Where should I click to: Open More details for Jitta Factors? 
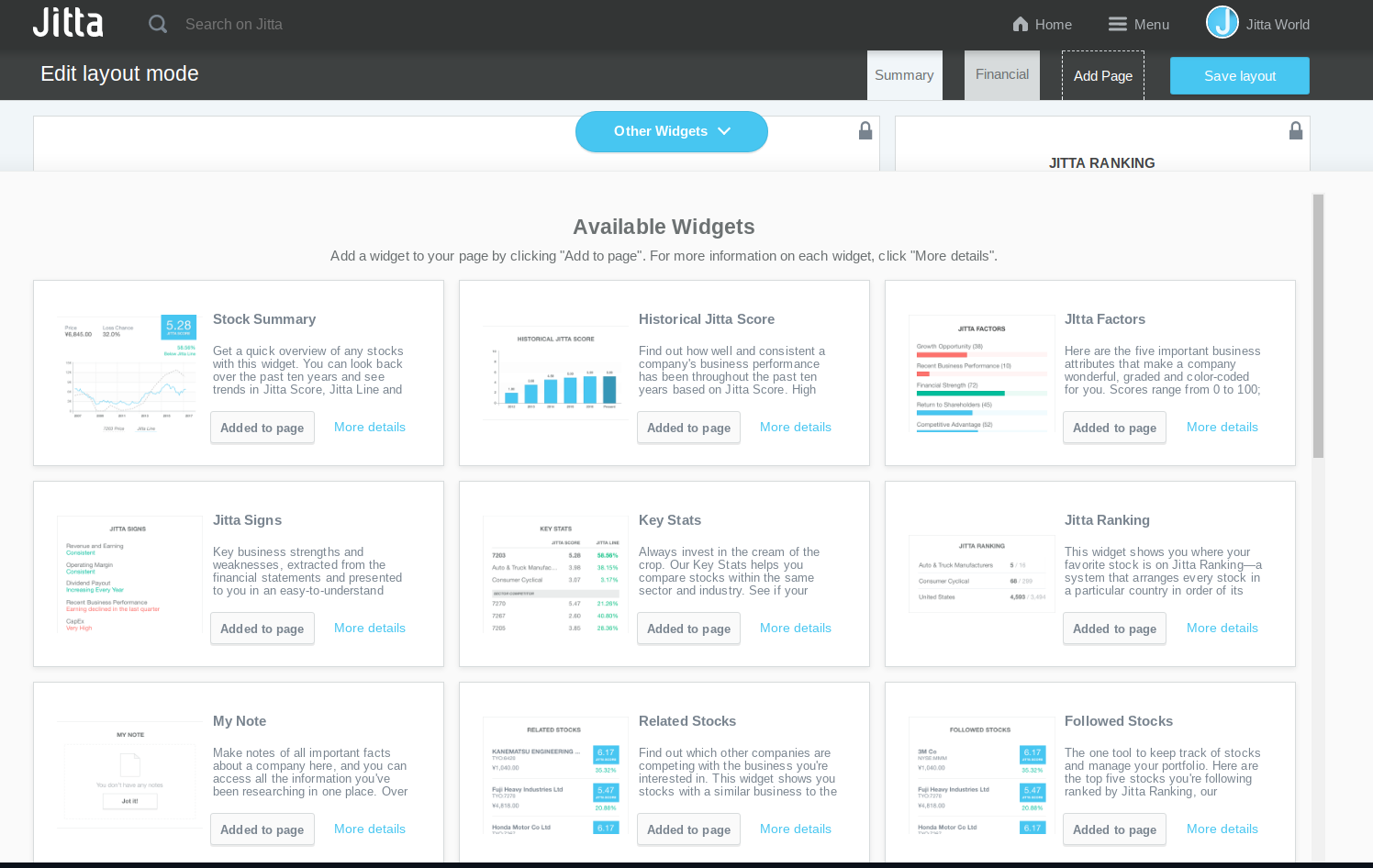click(1222, 428)
